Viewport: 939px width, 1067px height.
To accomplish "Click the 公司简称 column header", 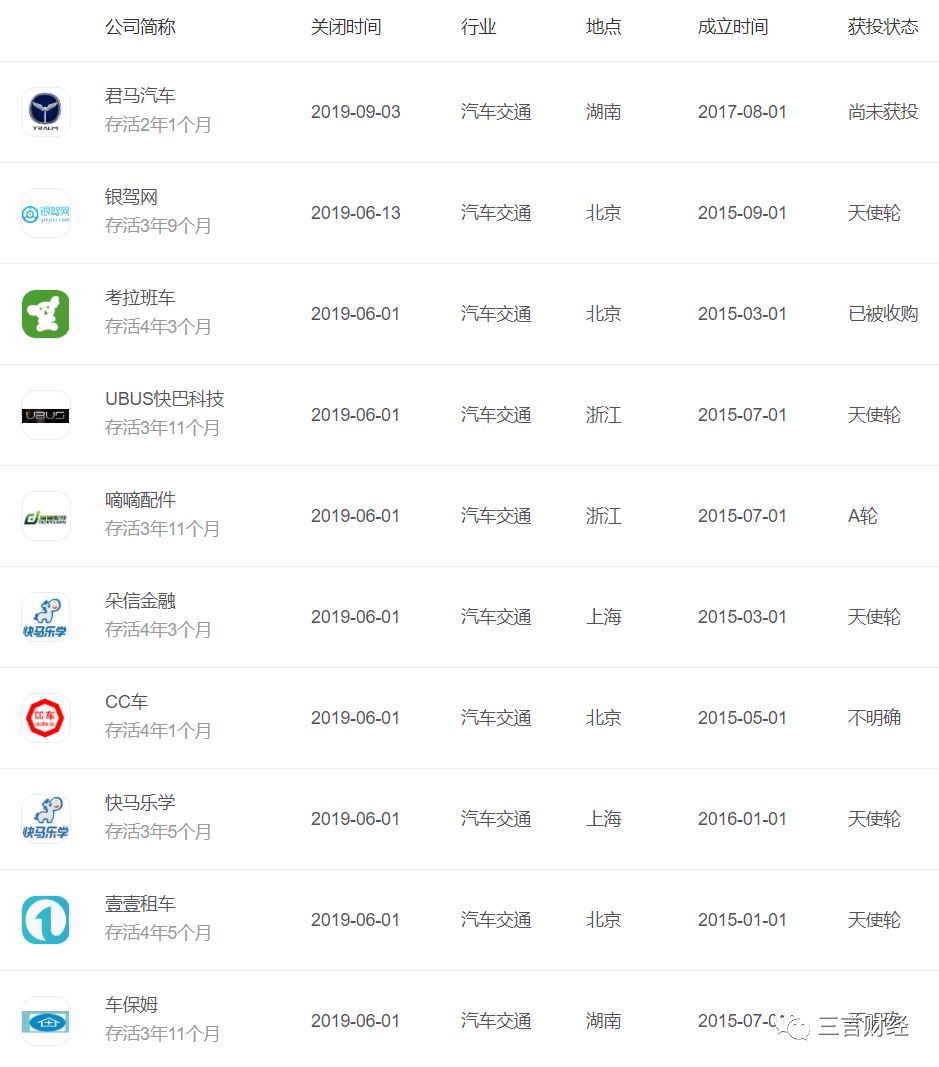I will [140, 27].
